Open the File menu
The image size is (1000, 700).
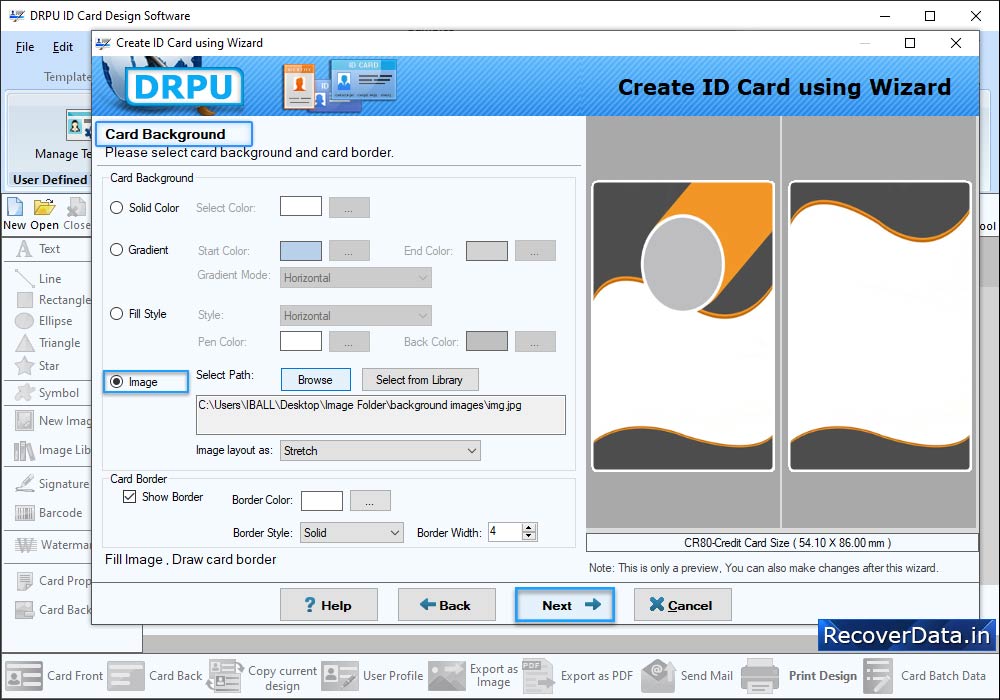(25, 47)
